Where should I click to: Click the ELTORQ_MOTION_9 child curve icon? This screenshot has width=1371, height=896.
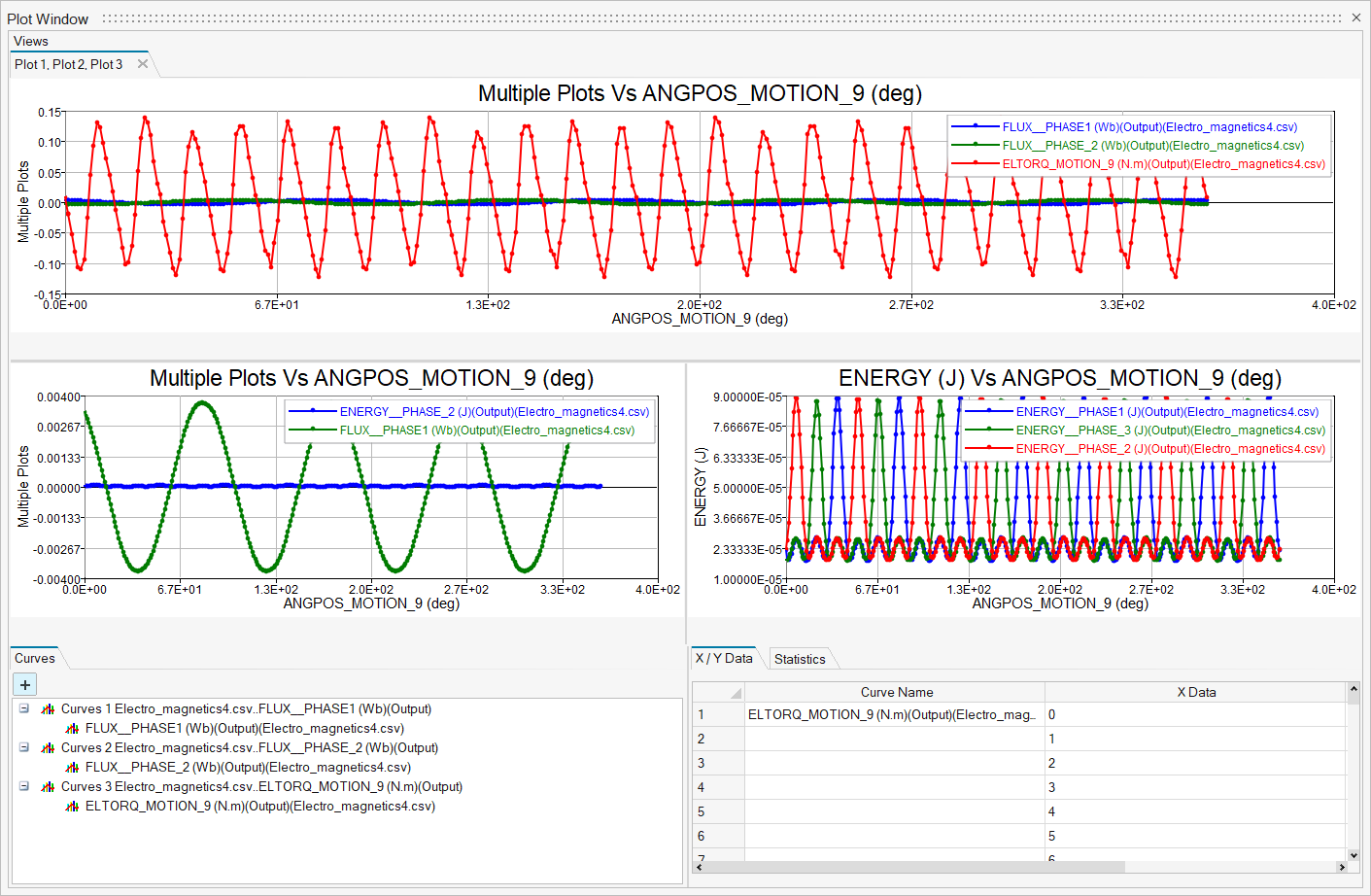72,807
